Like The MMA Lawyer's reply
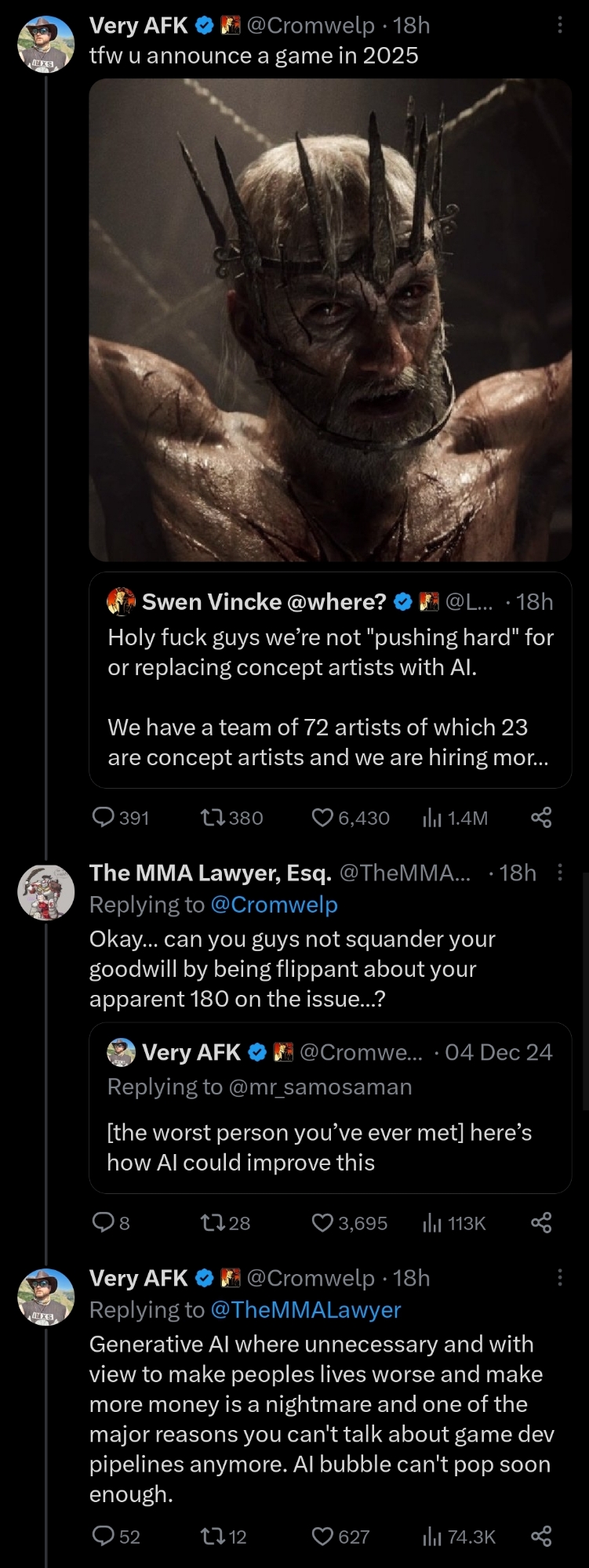Viewport: 589px width, 1568px height. 323,1223
